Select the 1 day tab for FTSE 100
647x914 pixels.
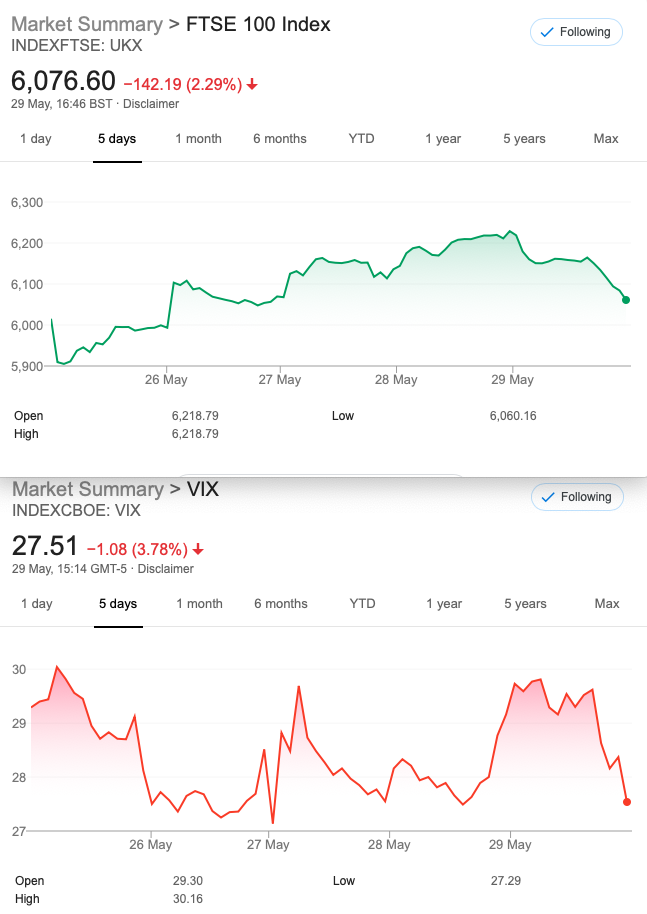click(36, 139)
